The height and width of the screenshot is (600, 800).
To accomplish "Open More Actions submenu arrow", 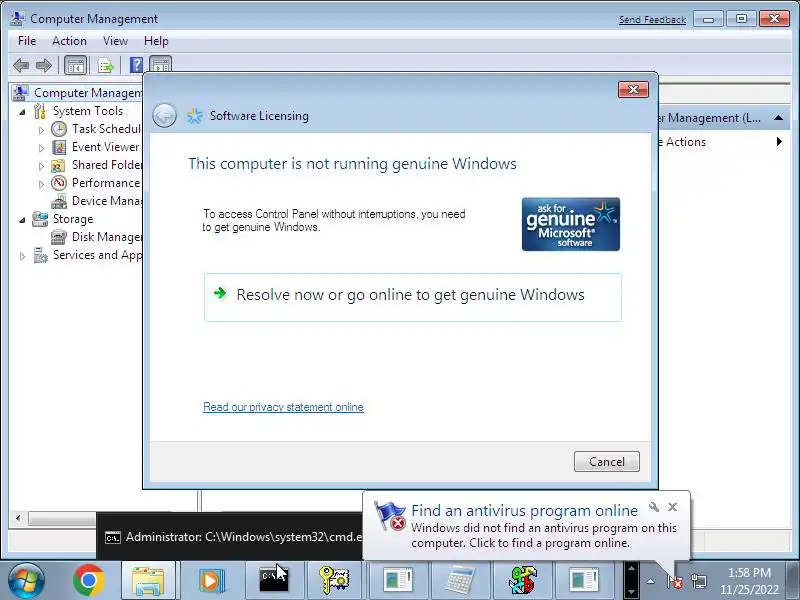I will tap(779, 141).
